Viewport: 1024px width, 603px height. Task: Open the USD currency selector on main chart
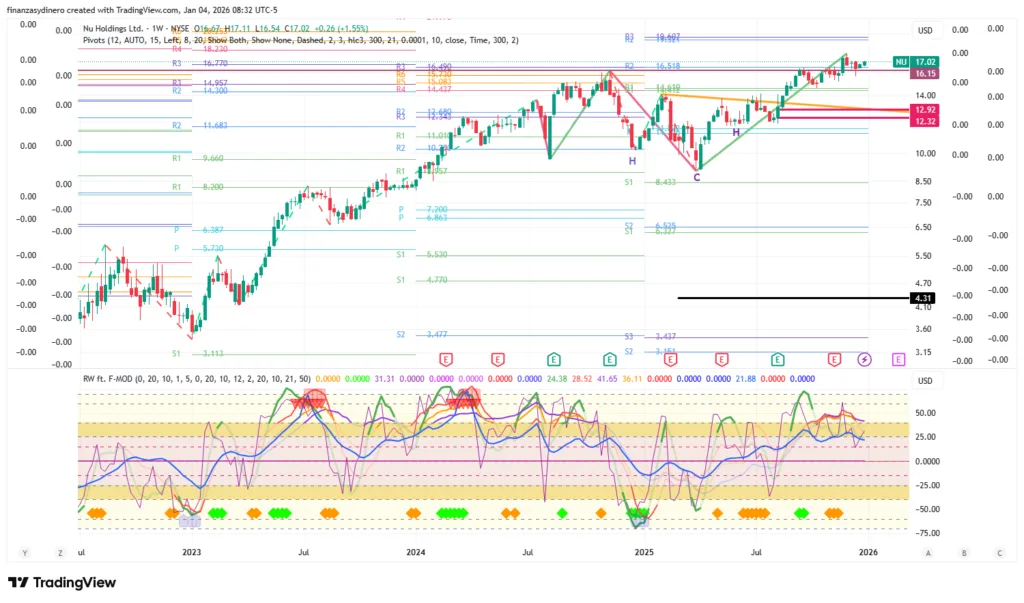click(925, 30)
